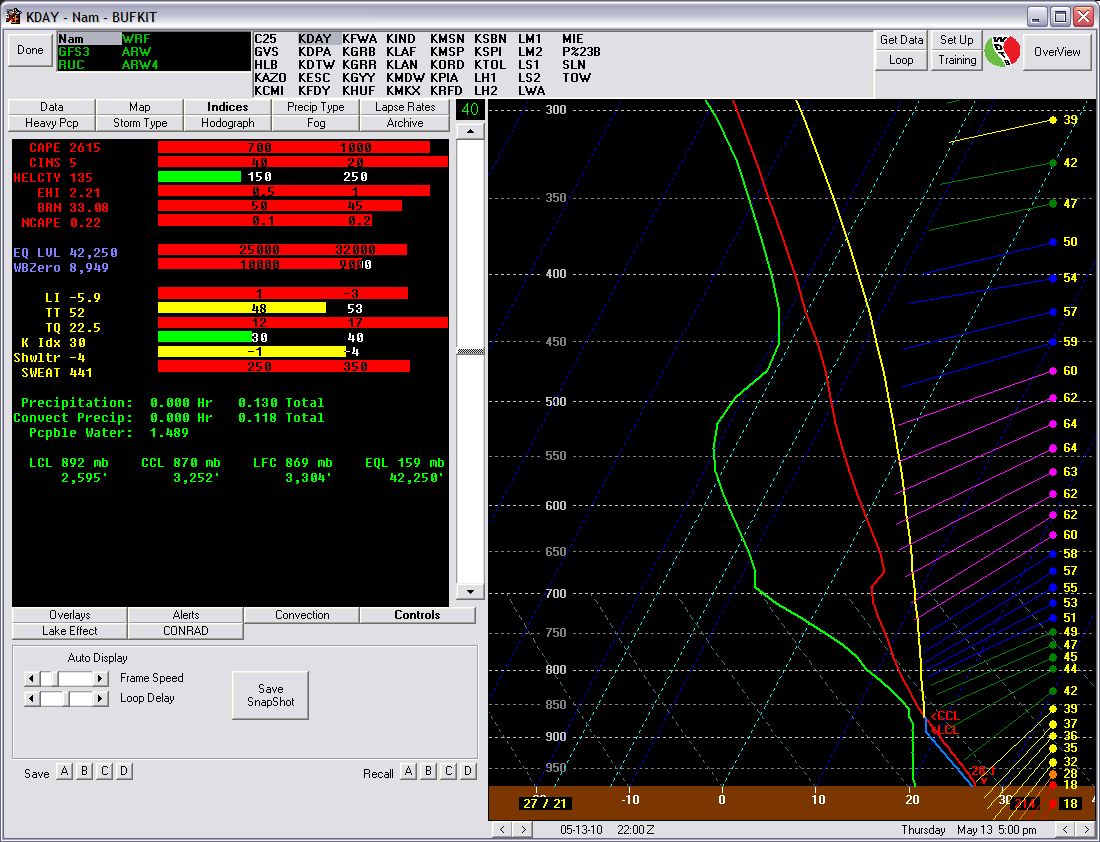Click the Get Data button

[899, 40]
